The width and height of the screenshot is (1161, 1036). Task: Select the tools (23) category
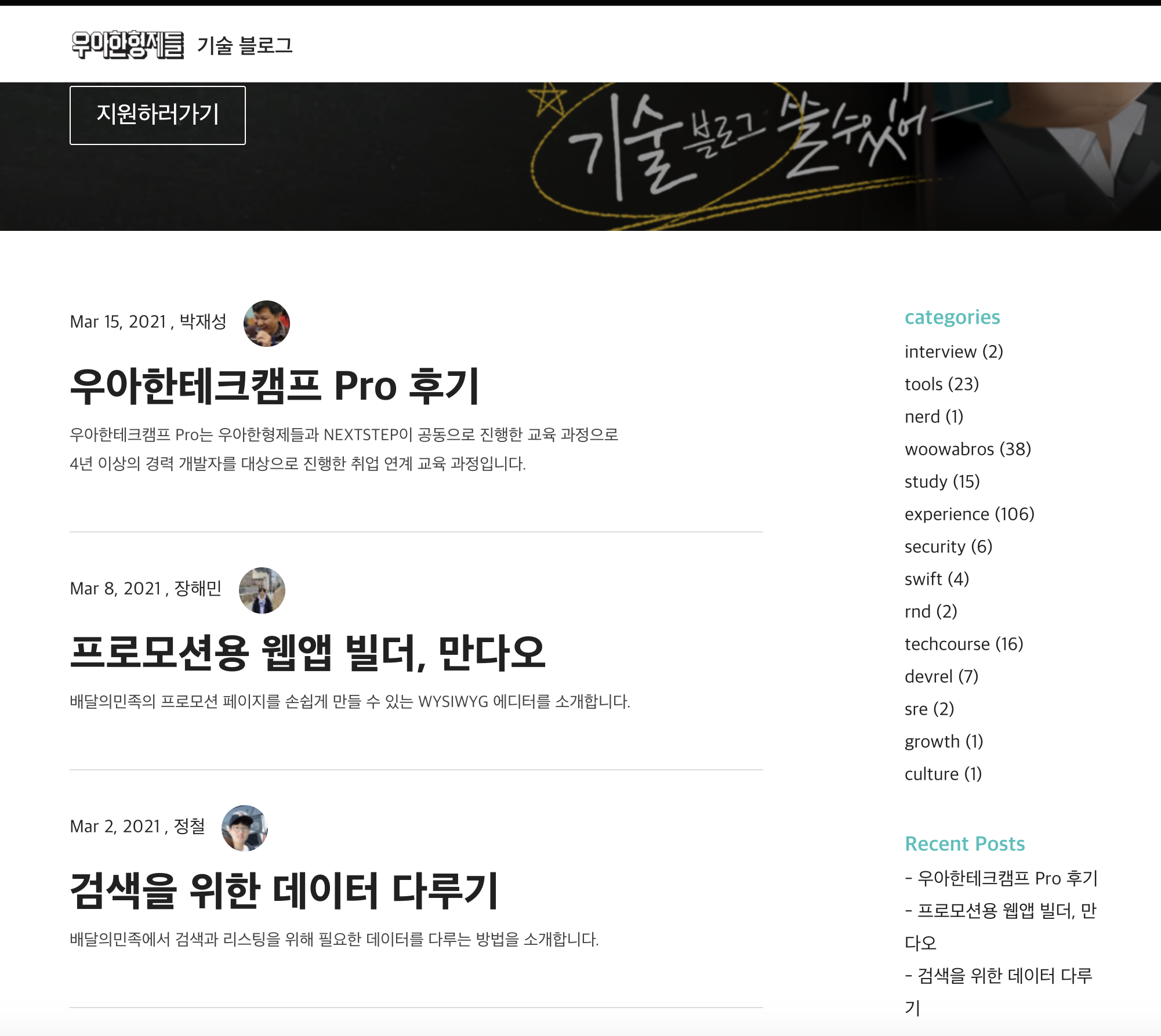tap(942, 384)
